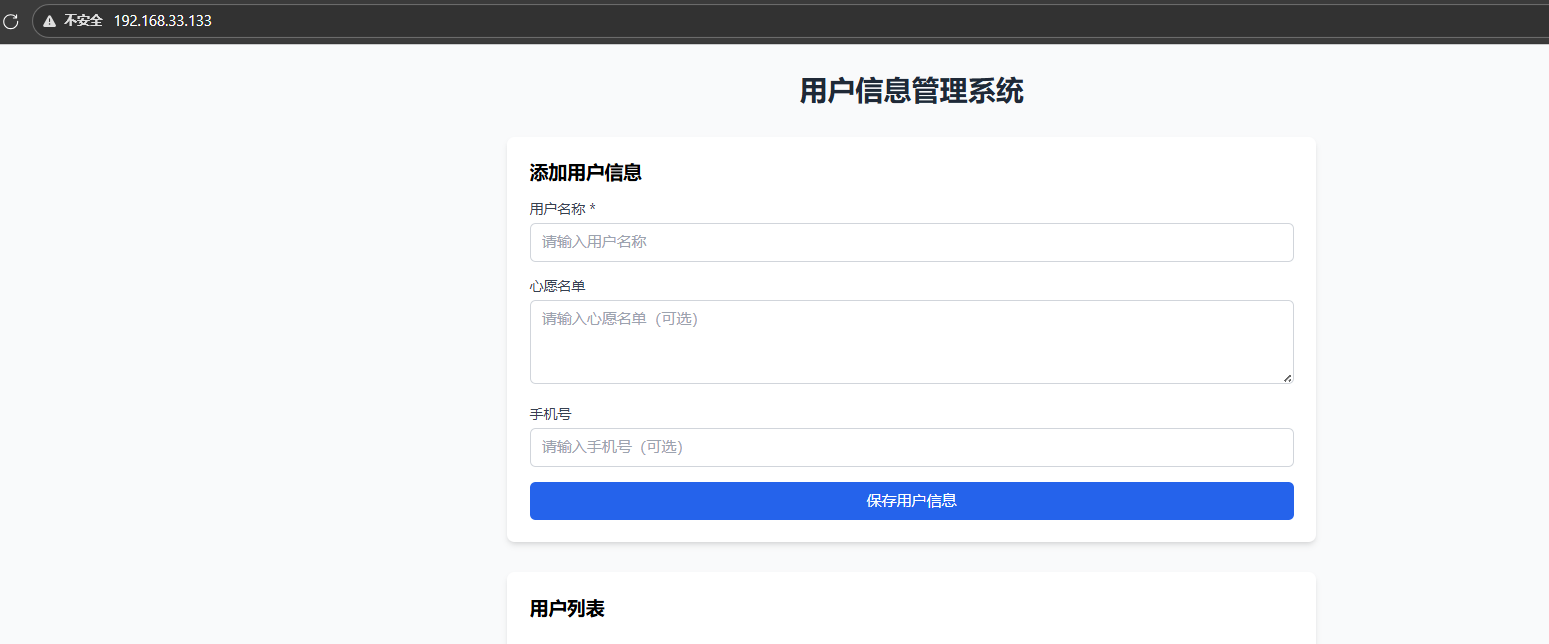Click the not-secure warning triangle icon
Screen dimensions: 1549x644
(49, 21)
